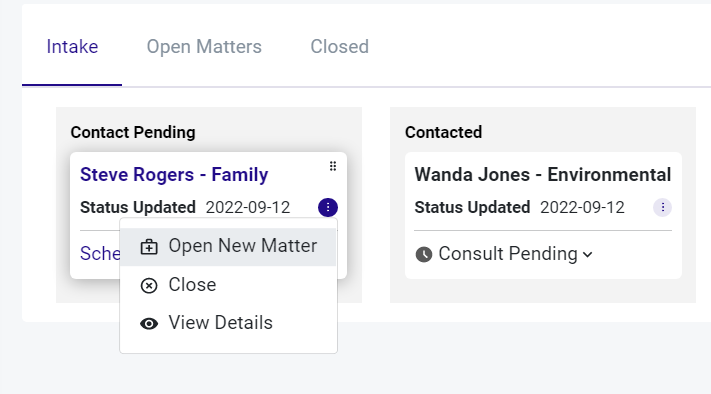Screen dimensions: 711x394
Task: Click the chevron arrow after Consult Pending
Action: (588, 255)
